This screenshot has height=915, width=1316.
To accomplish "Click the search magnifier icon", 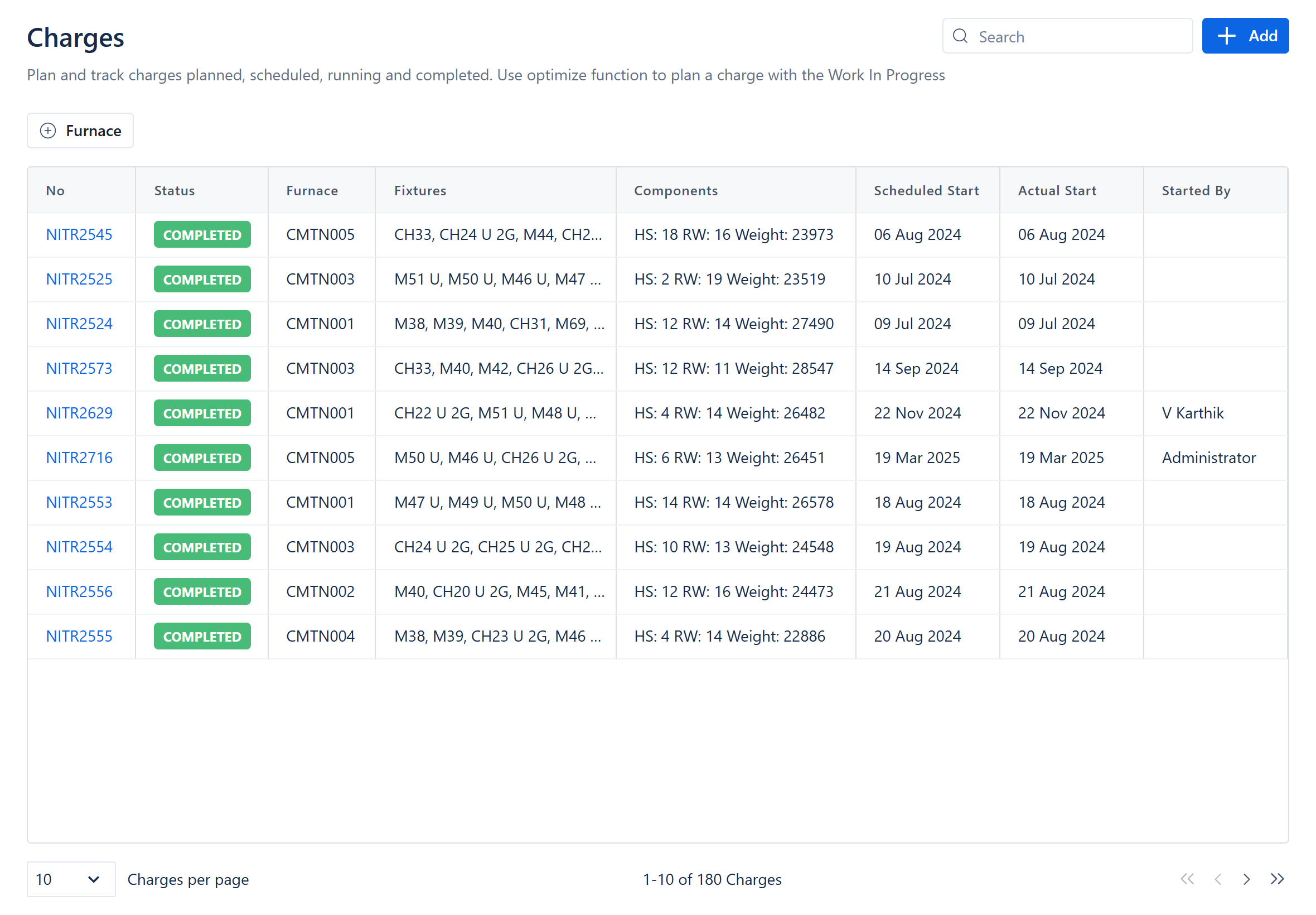I will [x=960, y=36].
